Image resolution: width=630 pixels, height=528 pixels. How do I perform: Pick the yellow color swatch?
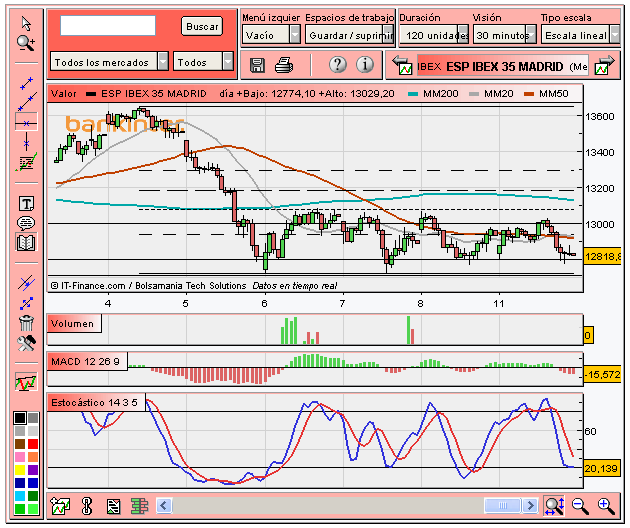coord(20,470)
